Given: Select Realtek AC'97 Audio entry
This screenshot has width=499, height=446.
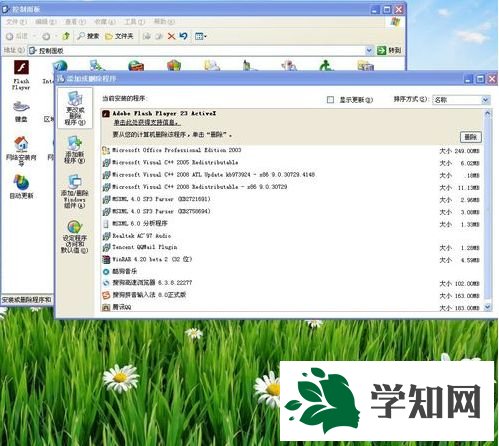Looking at the screenshot, I should point(291,236).
